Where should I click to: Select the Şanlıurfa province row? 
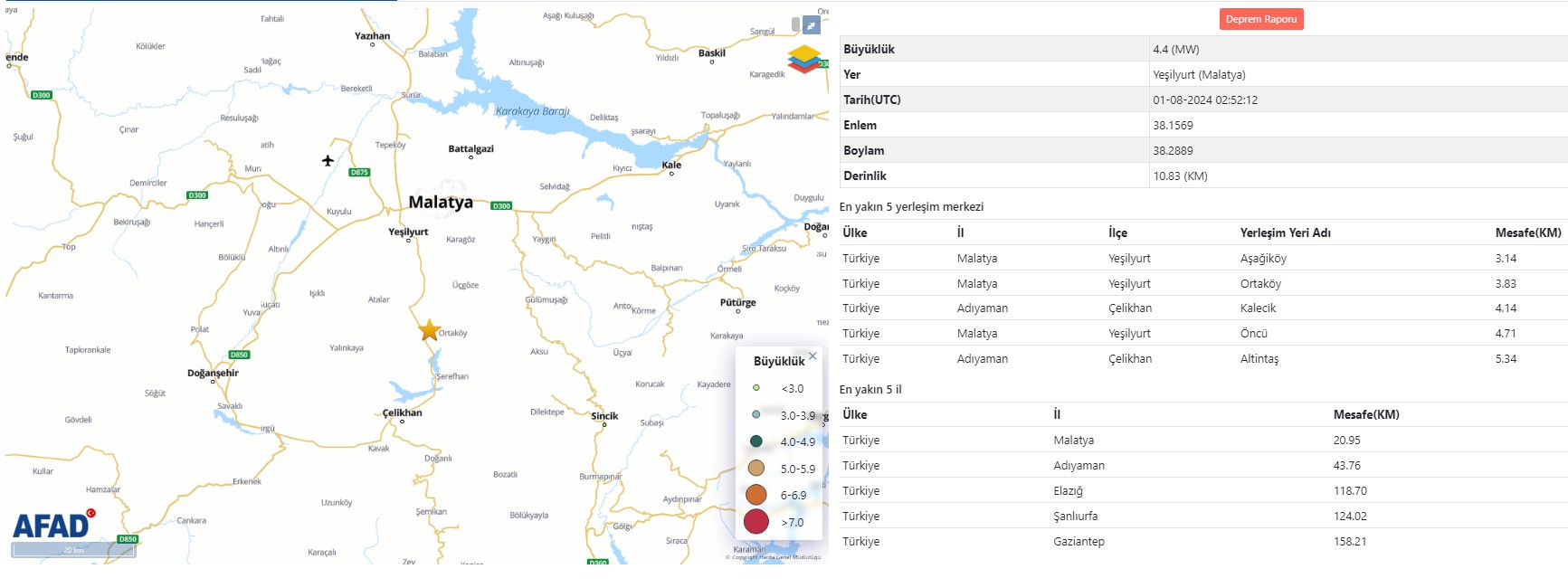[1075, 516]
